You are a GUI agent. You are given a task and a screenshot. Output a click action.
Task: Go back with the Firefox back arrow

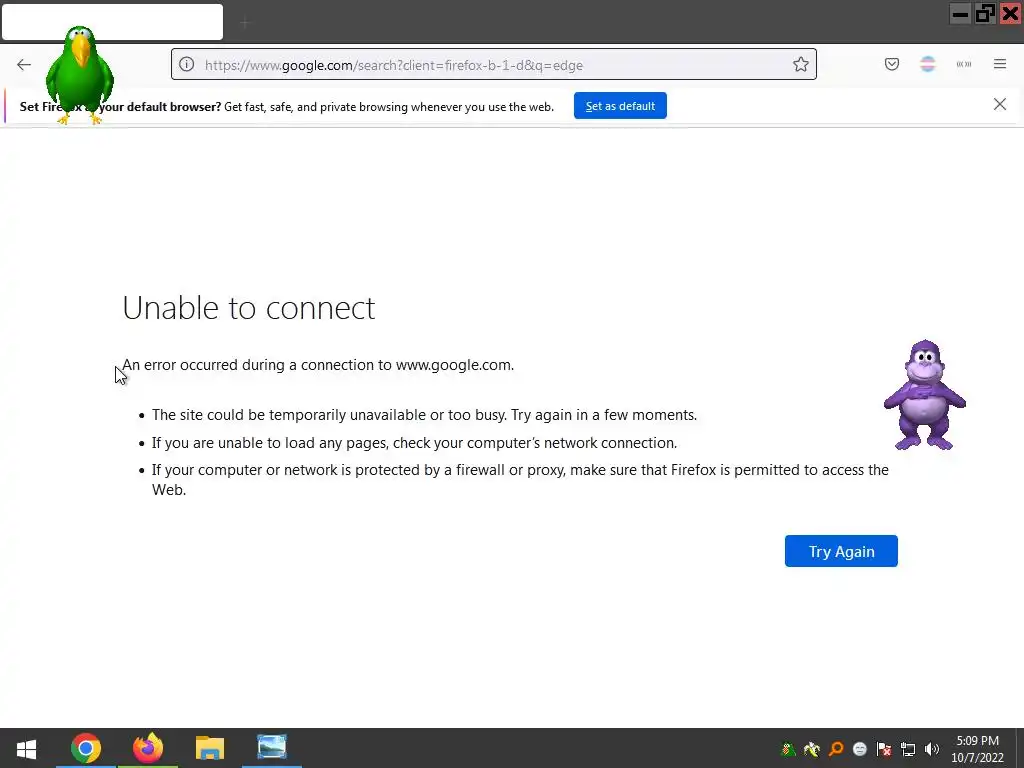coord(24,64)
